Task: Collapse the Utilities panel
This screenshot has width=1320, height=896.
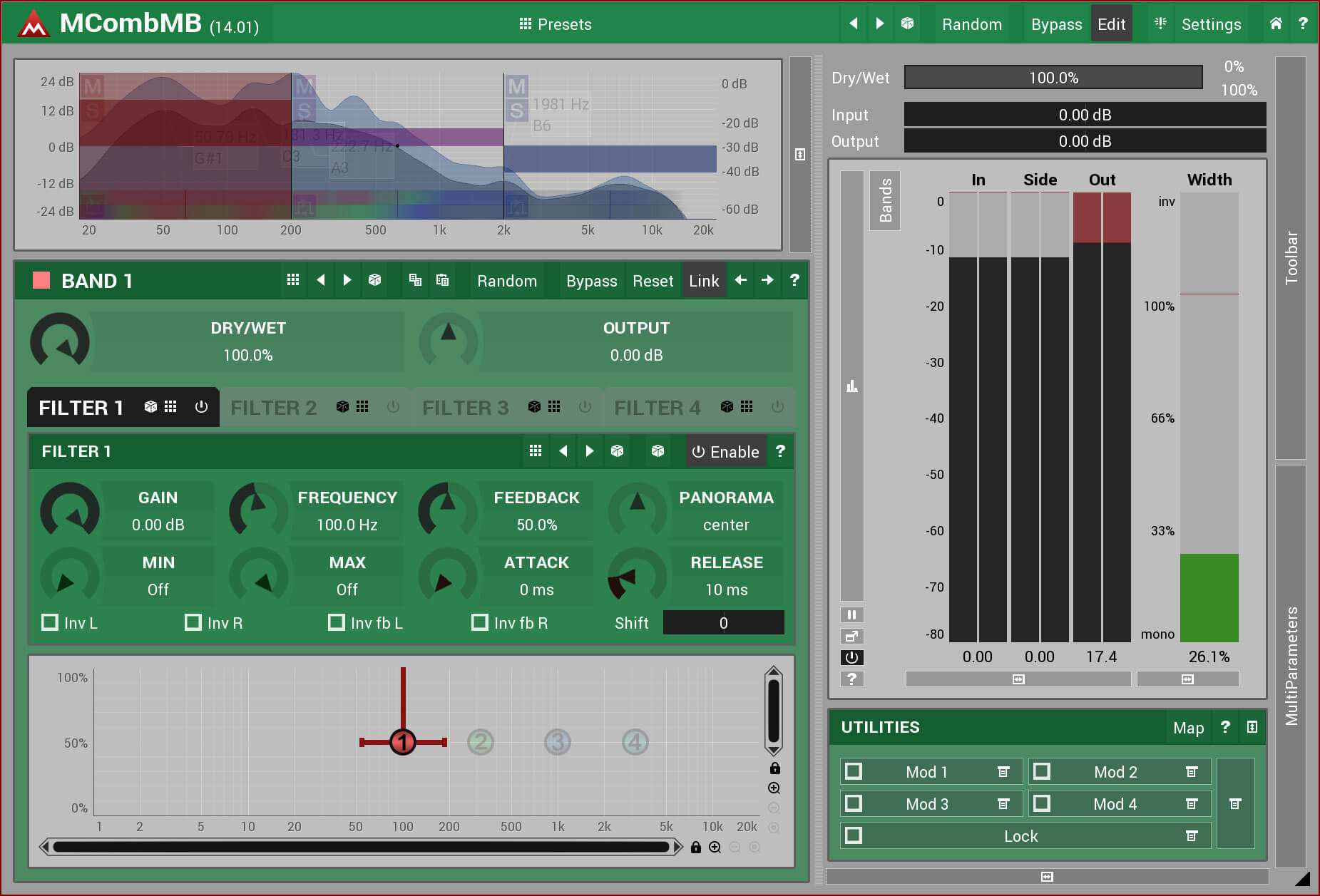Action: point(1252,727)
